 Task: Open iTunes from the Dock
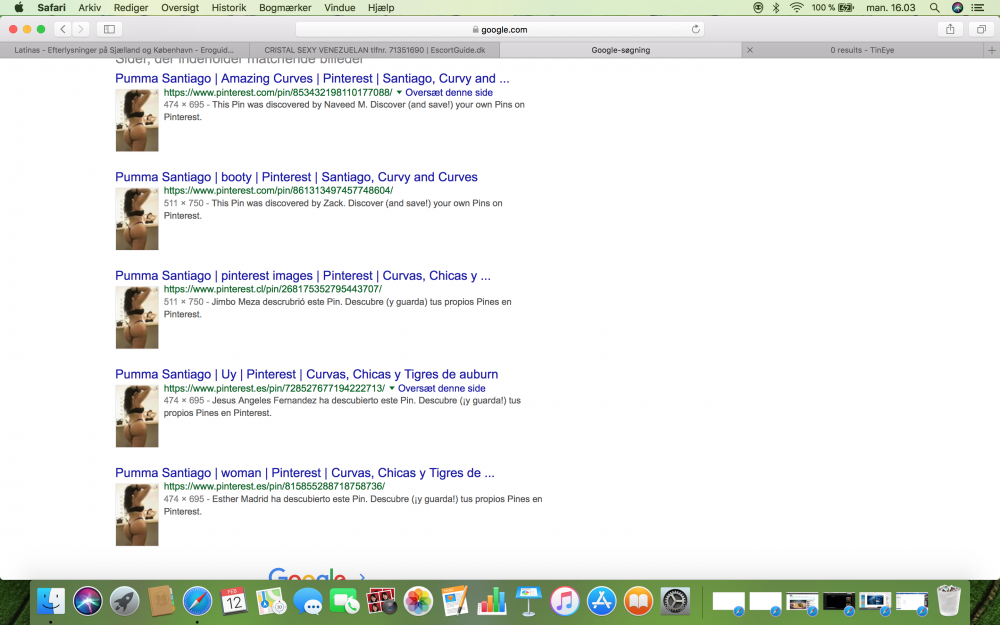(x=565, y=601)
